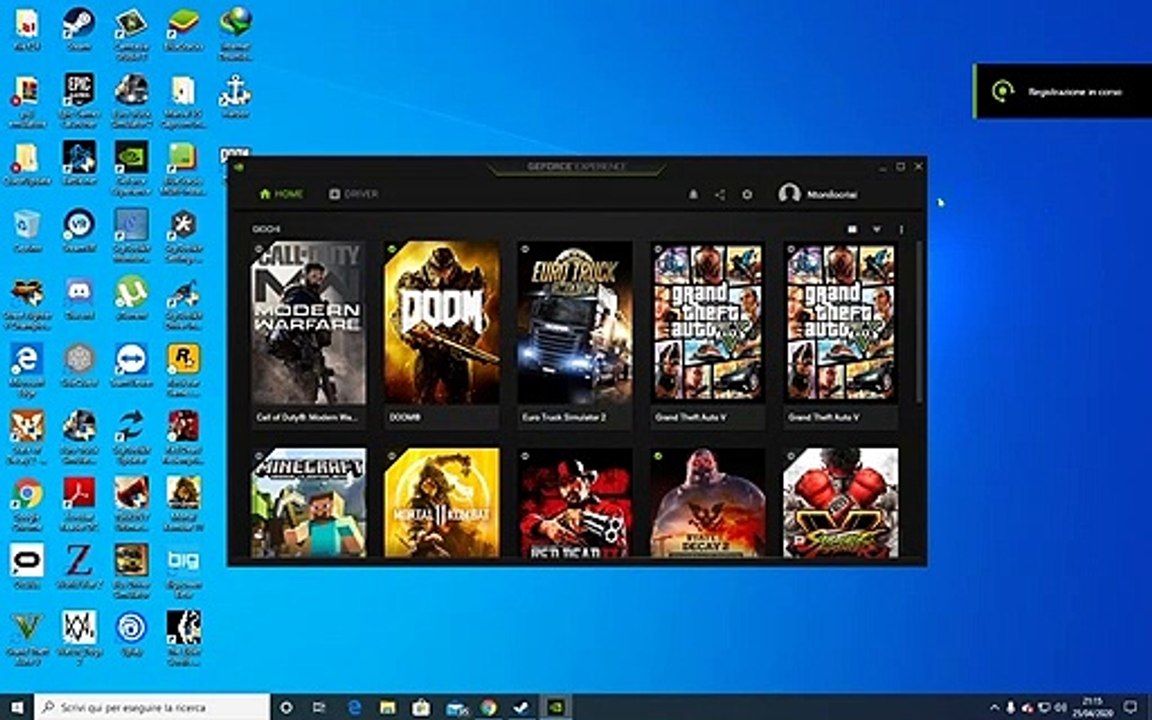Open Rockstar Games Launcher desktop shortcut
This screenshot has height=720, width=1152.
click(183, 370)
